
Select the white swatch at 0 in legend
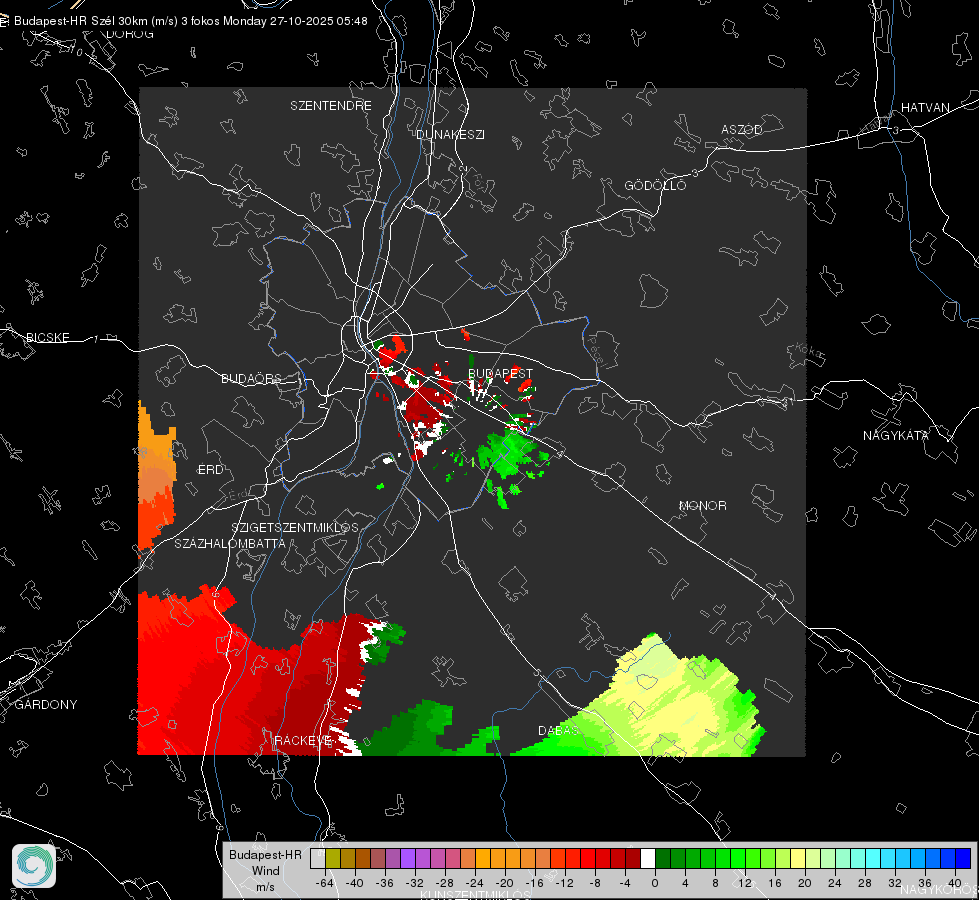point(648,858)
